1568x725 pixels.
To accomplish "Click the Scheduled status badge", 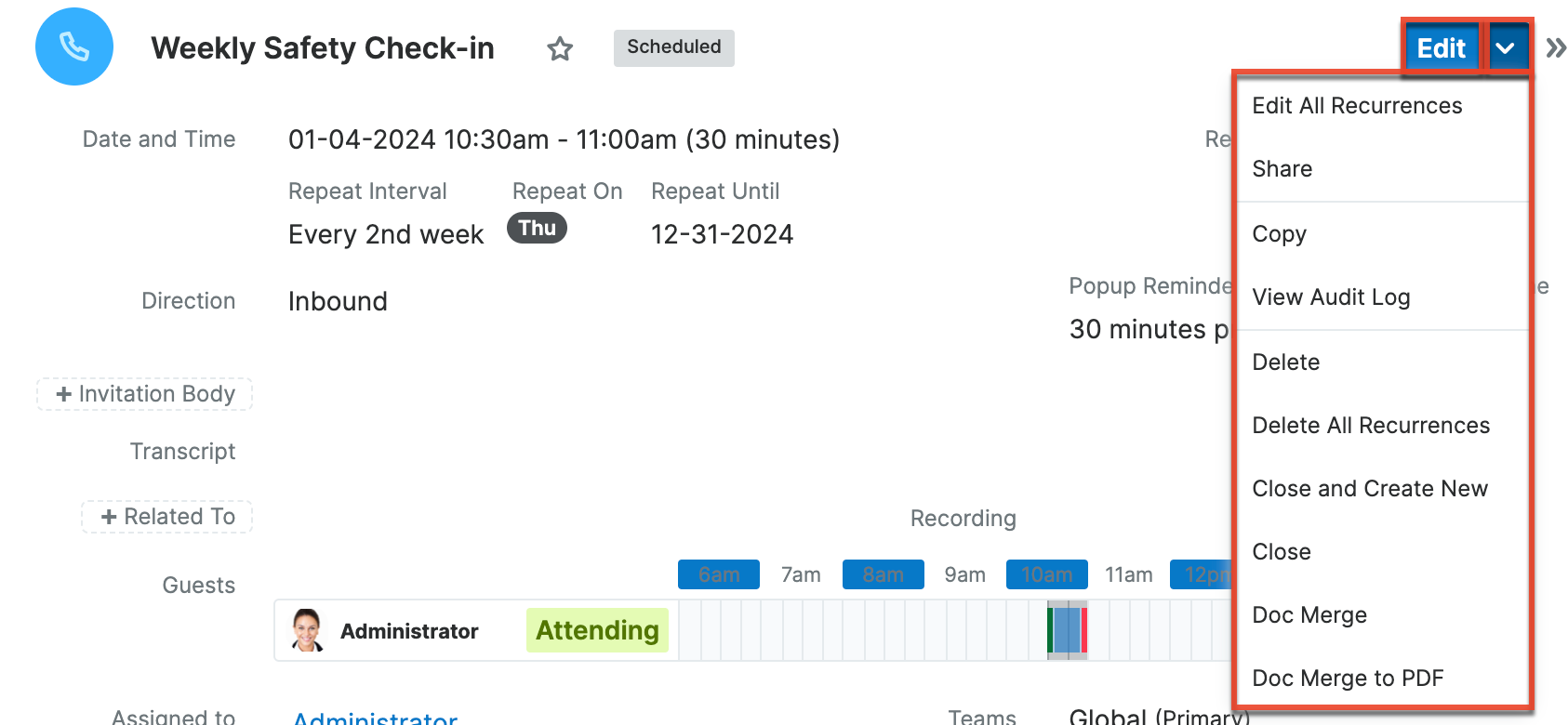I will 674,47.
